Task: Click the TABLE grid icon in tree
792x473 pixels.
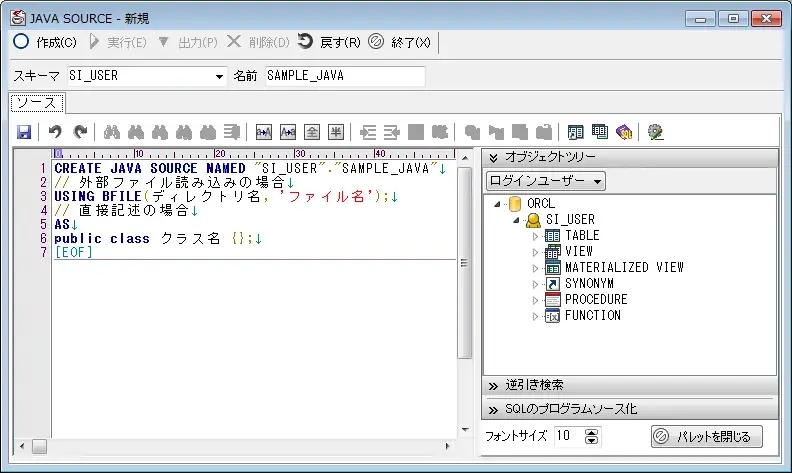Action: tap(552, 235)
